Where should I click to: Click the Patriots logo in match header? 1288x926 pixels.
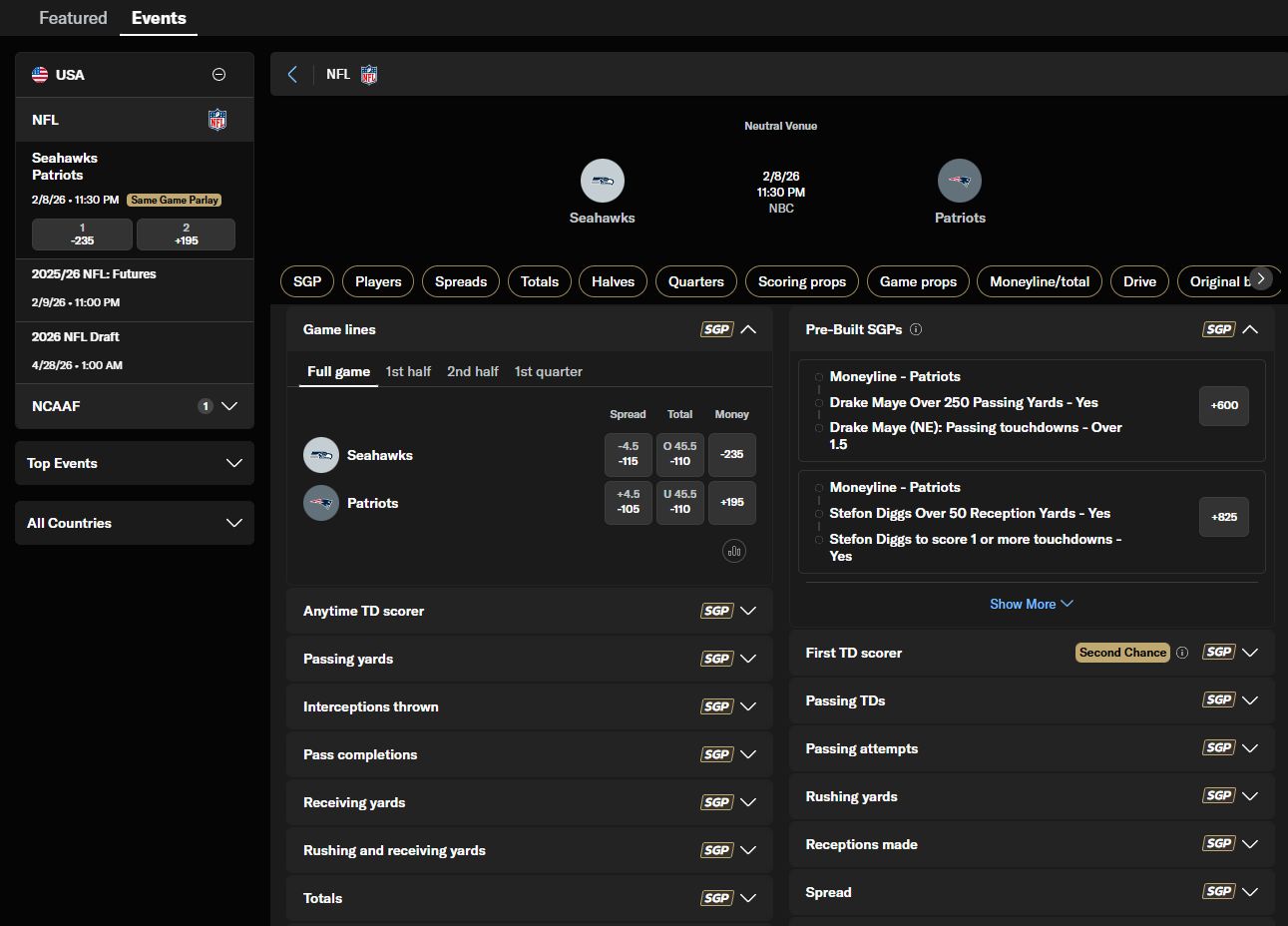pyautogui.click(x=960, y=182)
